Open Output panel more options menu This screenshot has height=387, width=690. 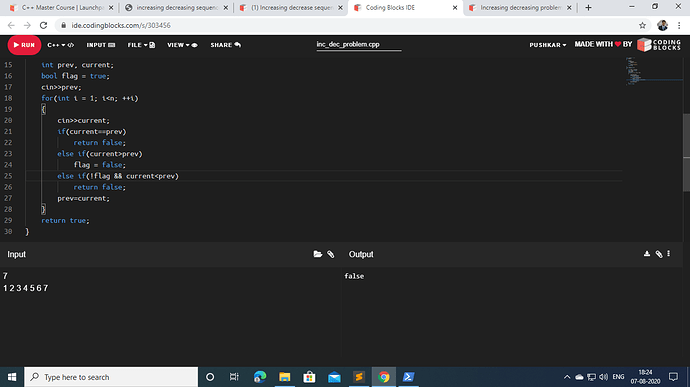tap(668, 254)
